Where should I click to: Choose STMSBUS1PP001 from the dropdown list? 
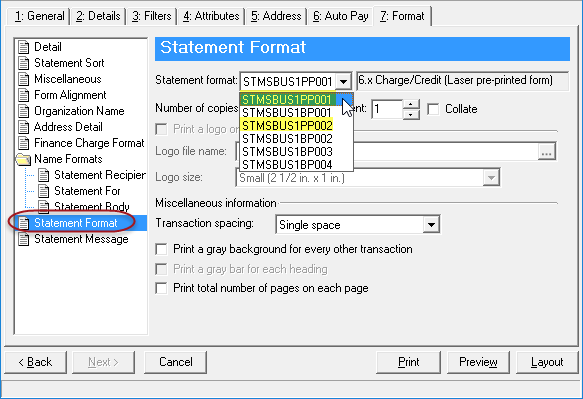[296, 100]
